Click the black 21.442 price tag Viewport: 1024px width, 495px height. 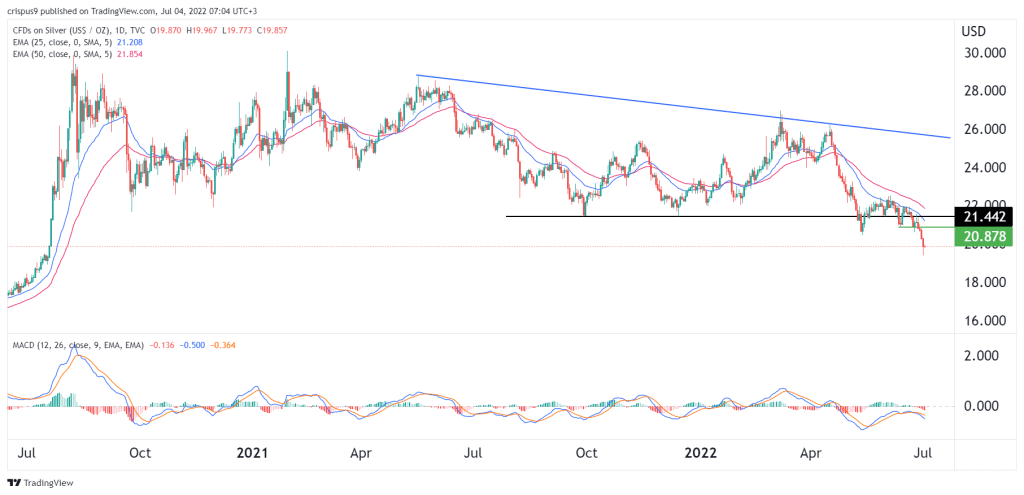click(984, 217)
